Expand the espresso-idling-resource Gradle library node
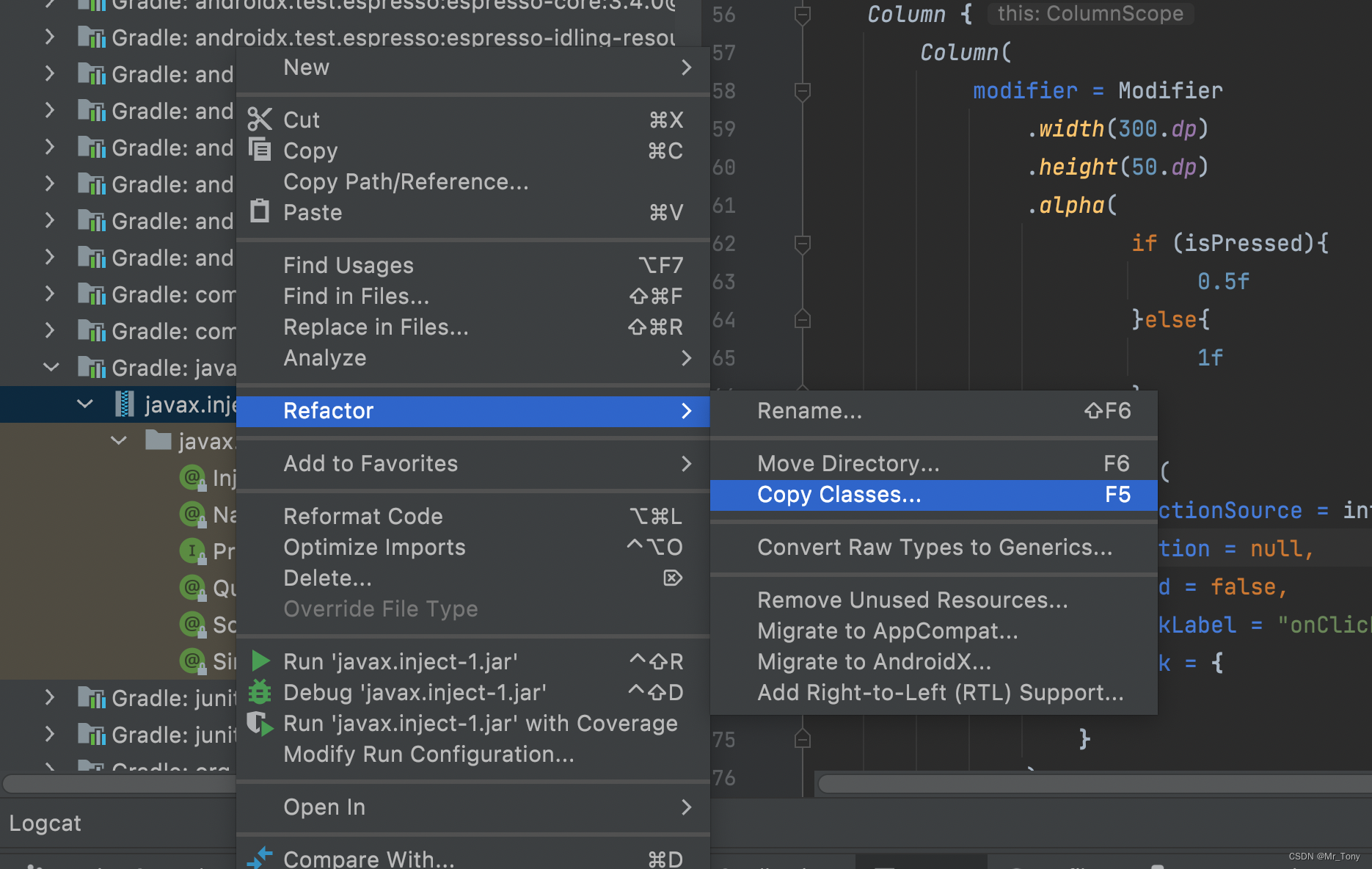Screen dimensions: 1372x869 pyautogui.click(x=49, y=37)
